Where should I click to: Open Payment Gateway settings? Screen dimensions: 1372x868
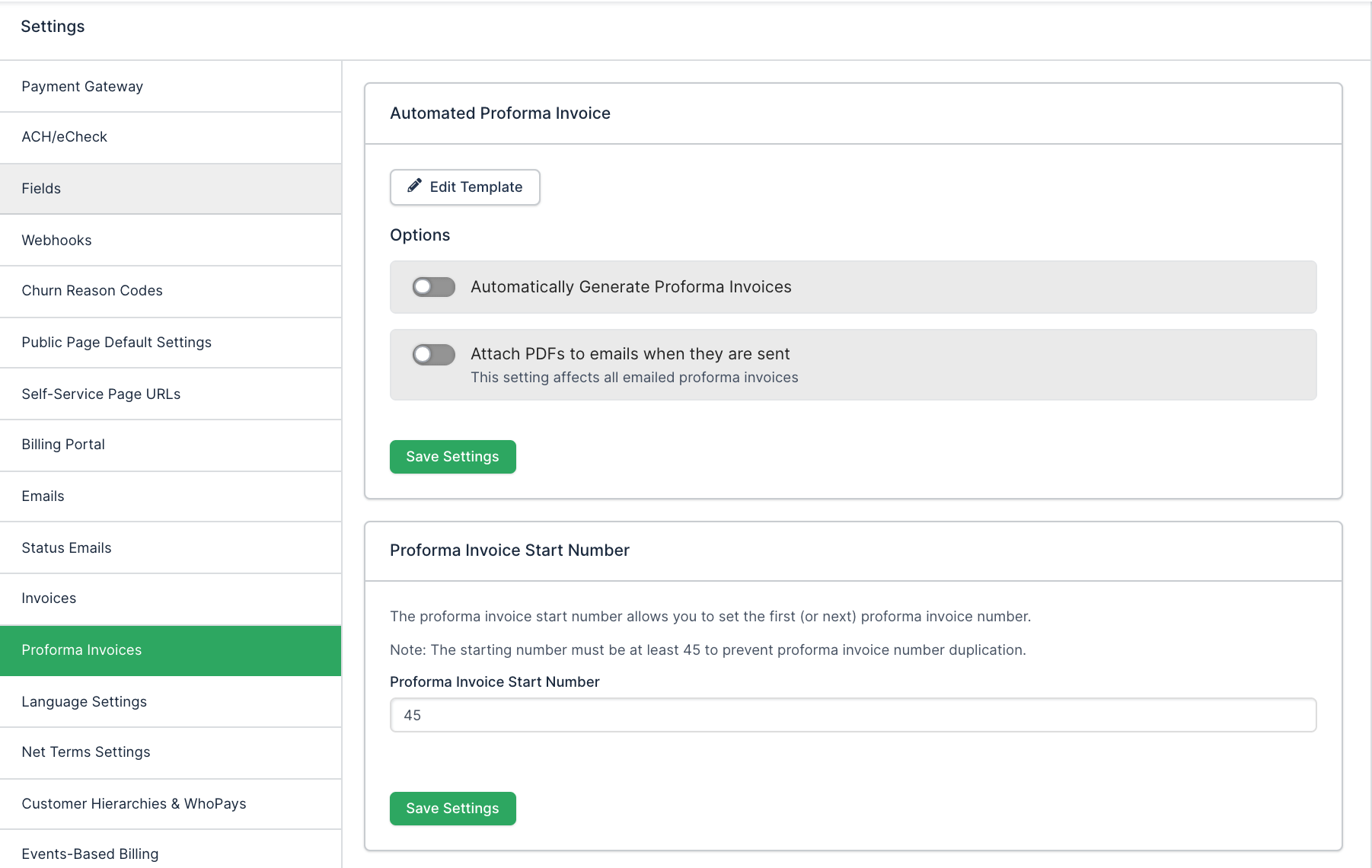click(82, 87)
